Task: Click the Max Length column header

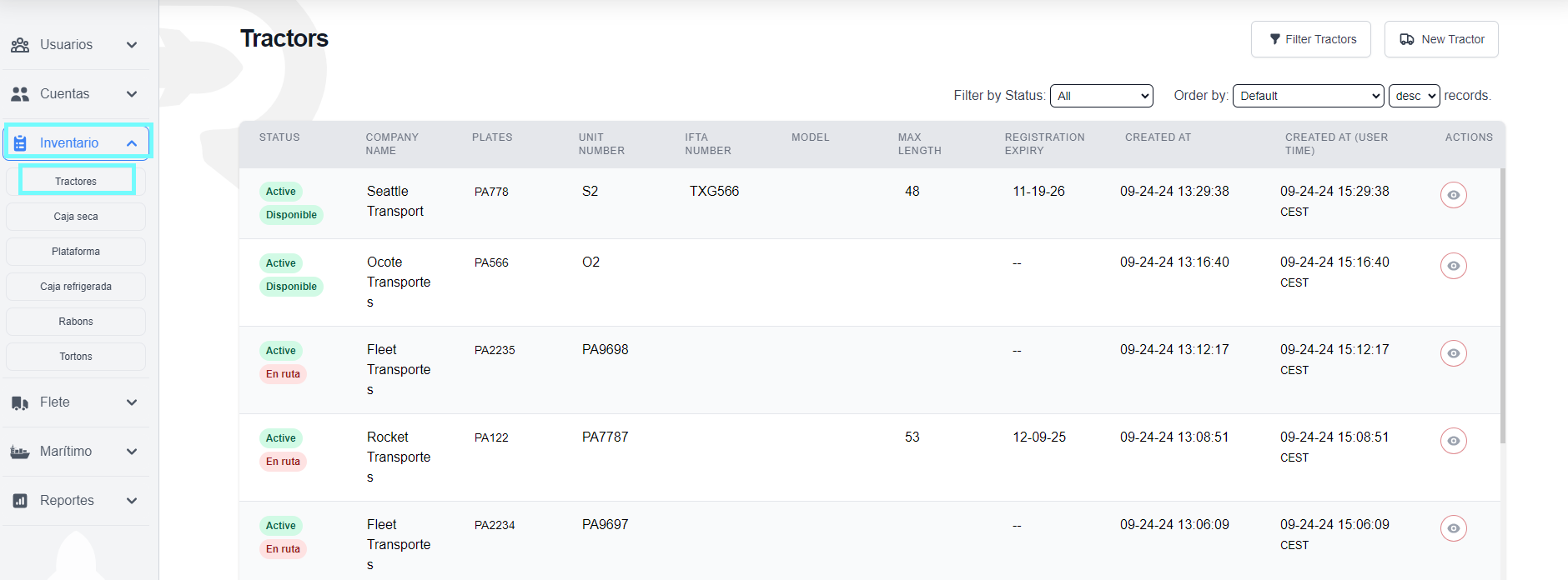Action: (920, 144)
